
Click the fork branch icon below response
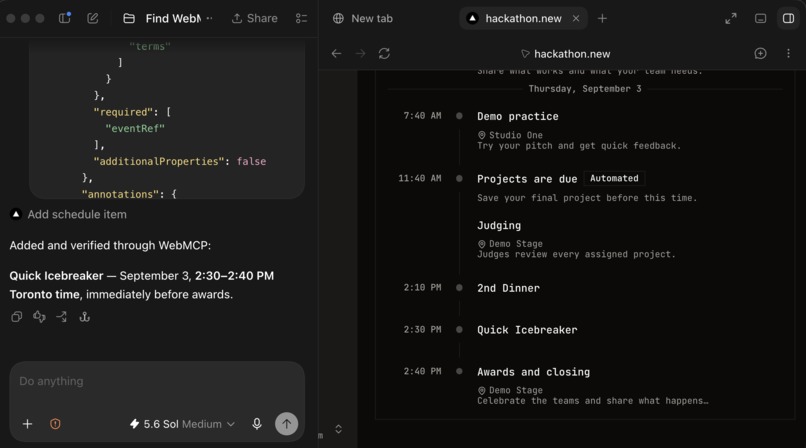[x=62, y=316]
